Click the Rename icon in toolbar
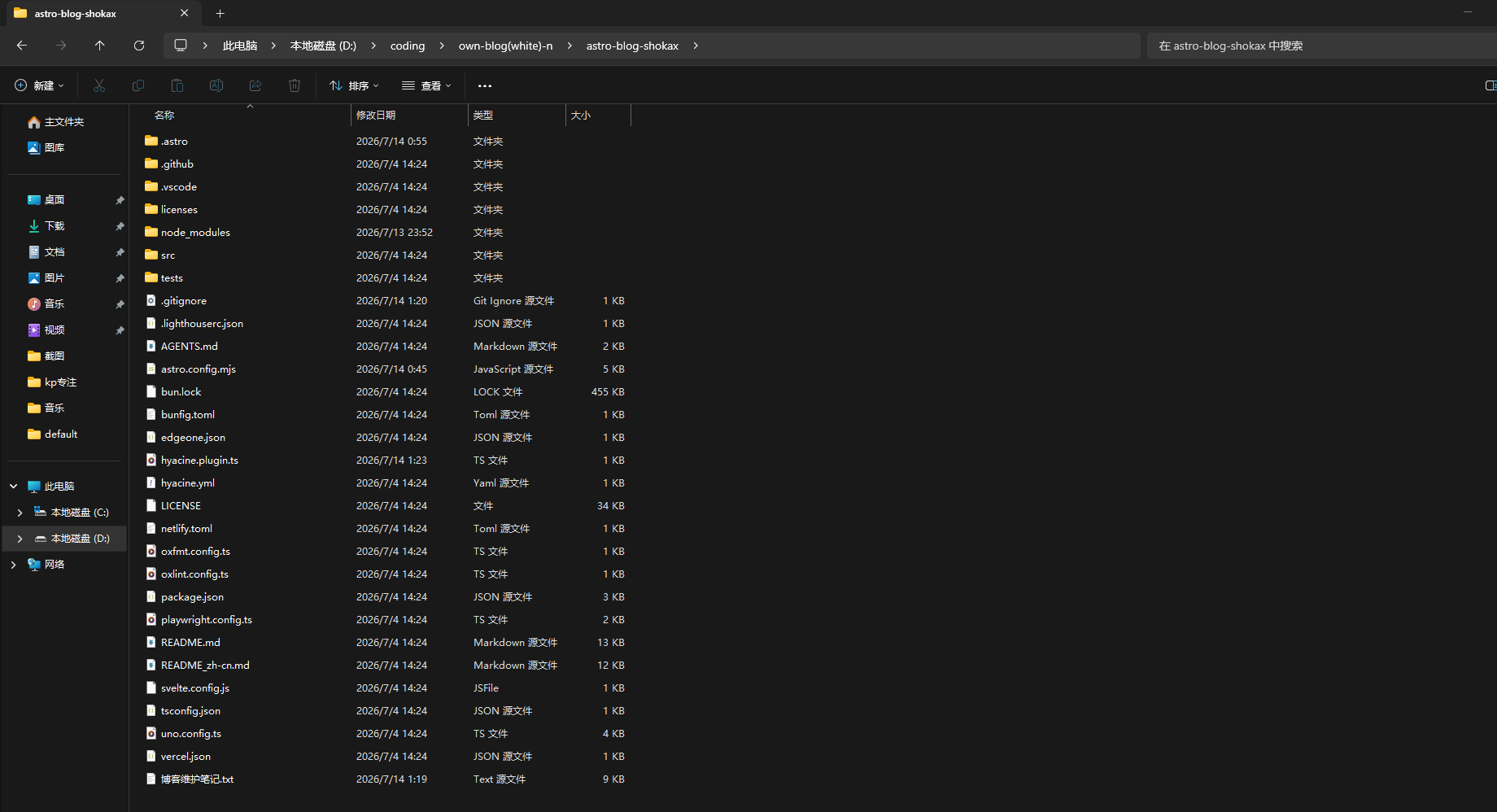The width and height of the screenshot is (1497, 812). coord(216,85)
